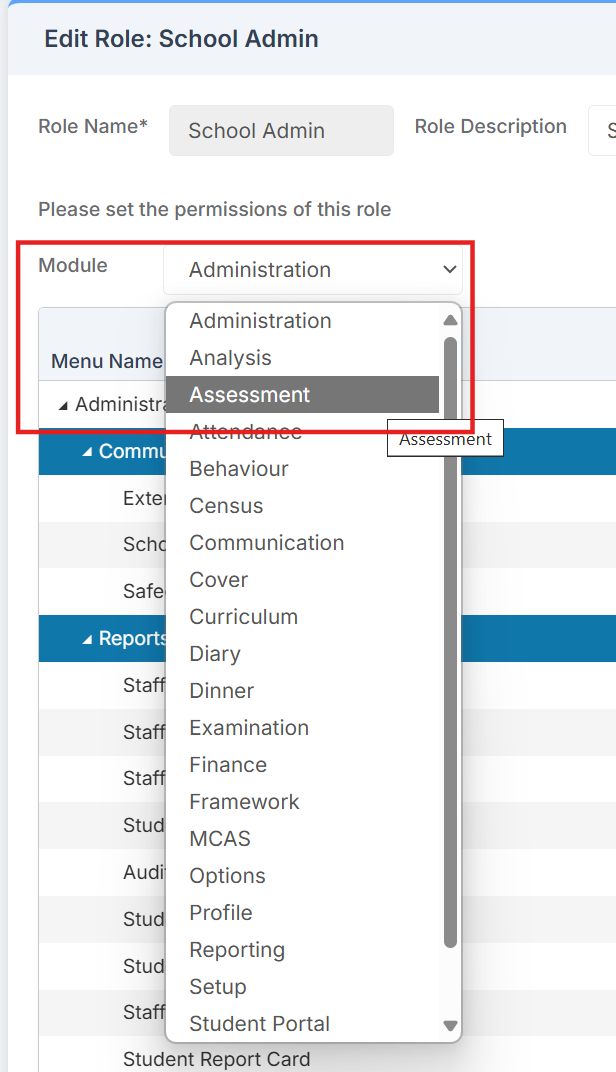The height and width of the screenshot is (1072, 616).
Task: Select Assessment from the module list
Action: point(250,395)
